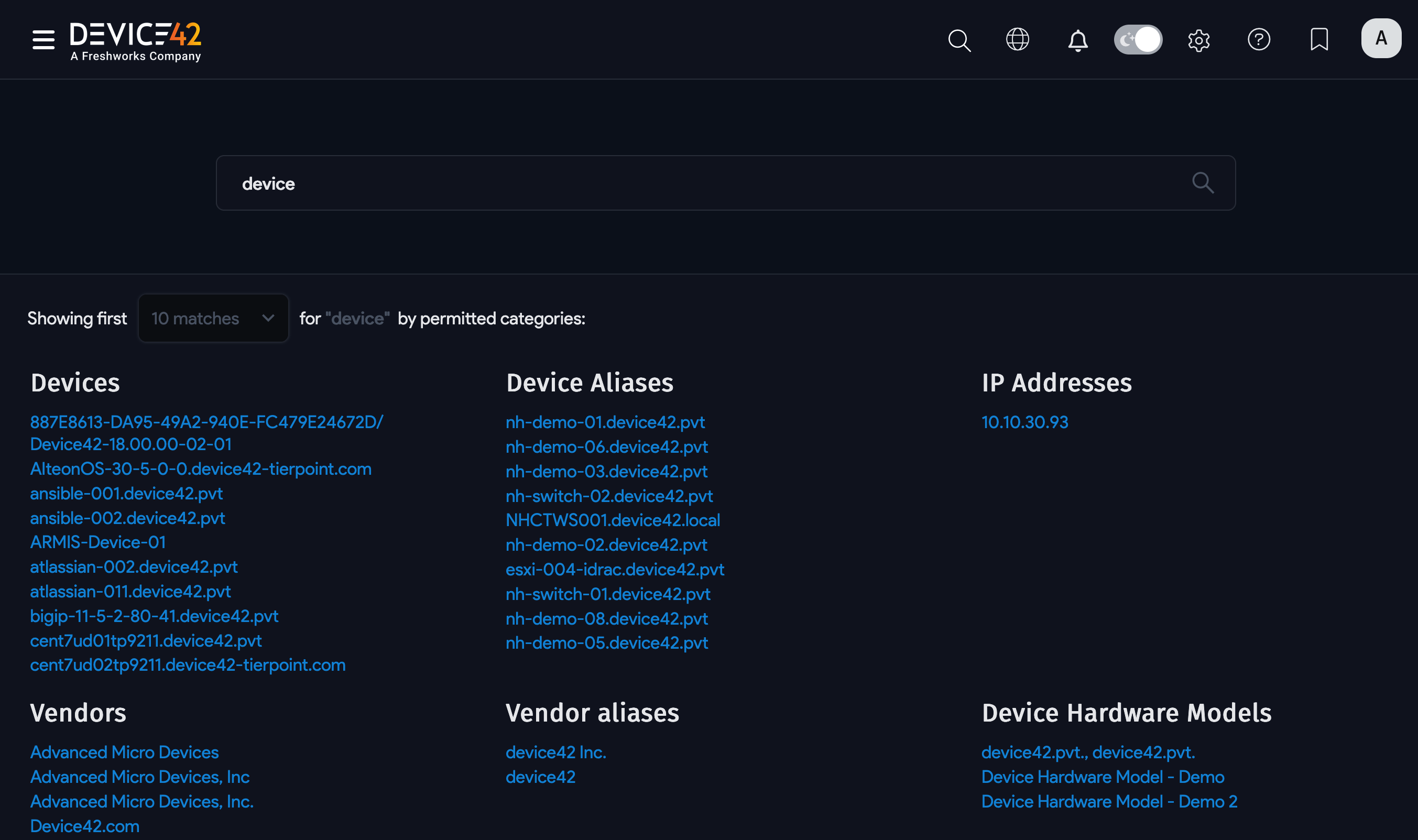Screen dimensions: 1418x840
Task: Toggle dark mode theme switch
Action: (x=1138, y=39)
